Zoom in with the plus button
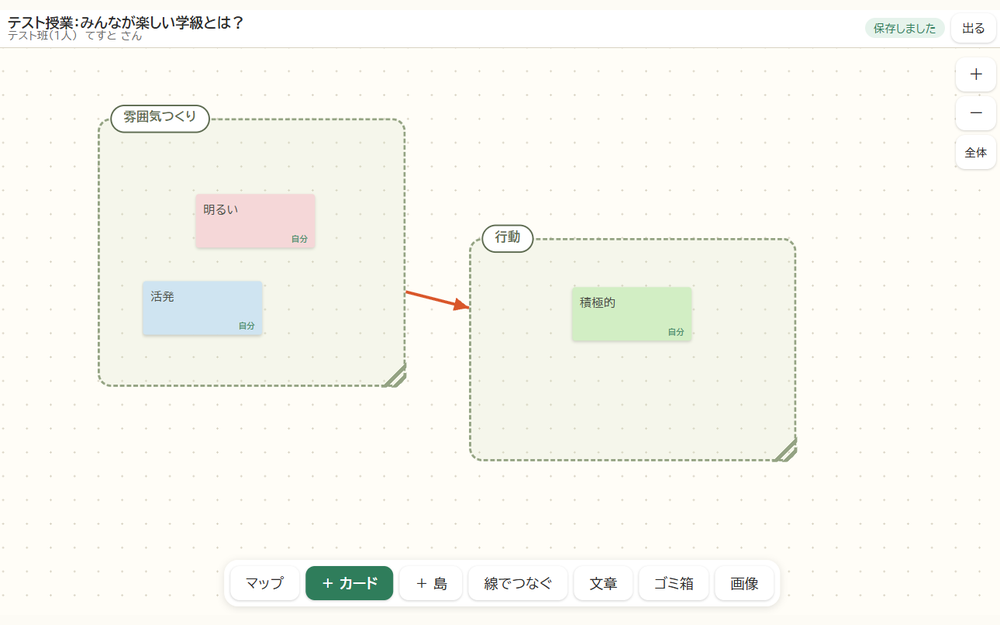Image resolution: width=1000 pixels, height=625 pixels. tap(975, 75)
